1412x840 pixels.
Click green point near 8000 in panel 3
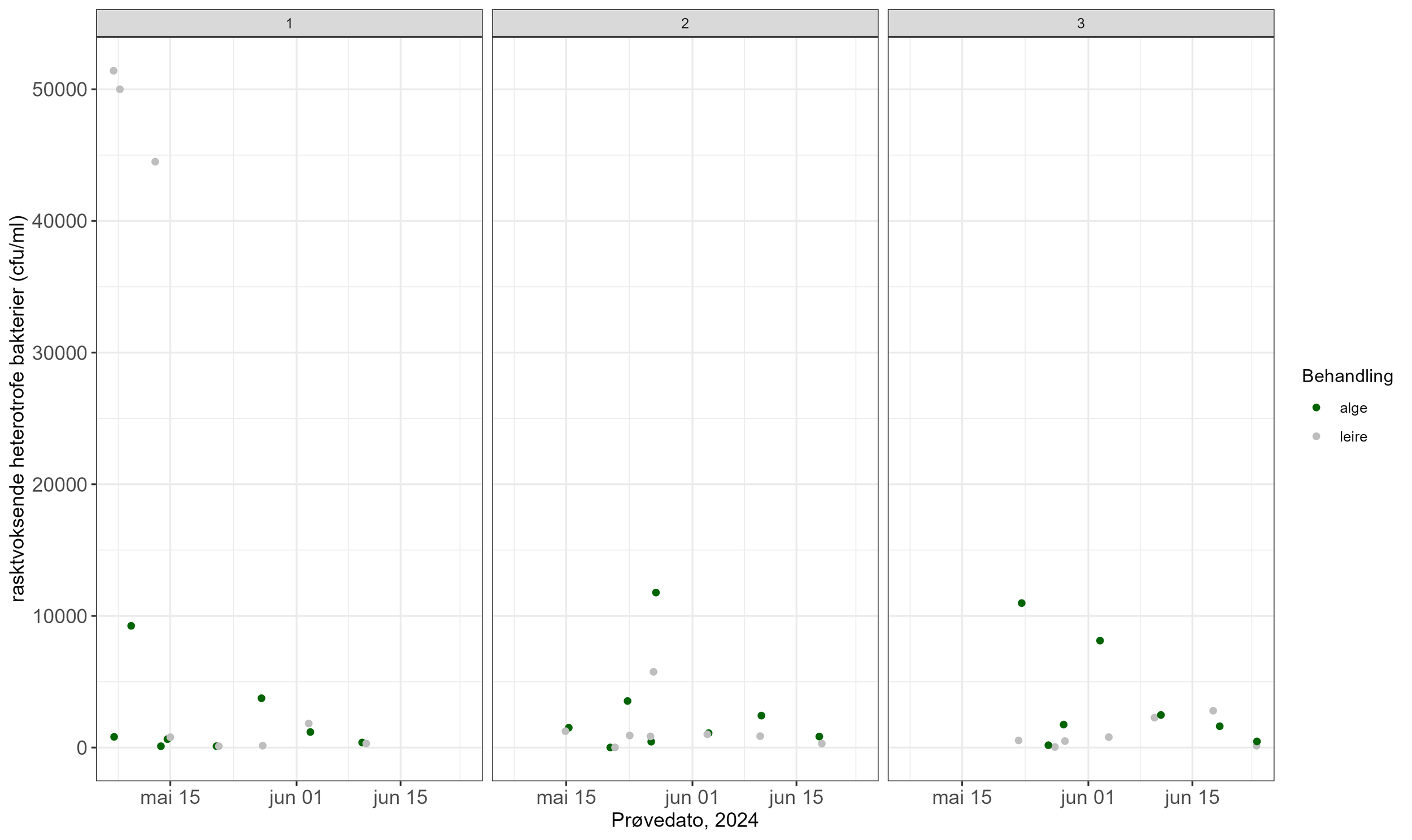[1100, 641]
